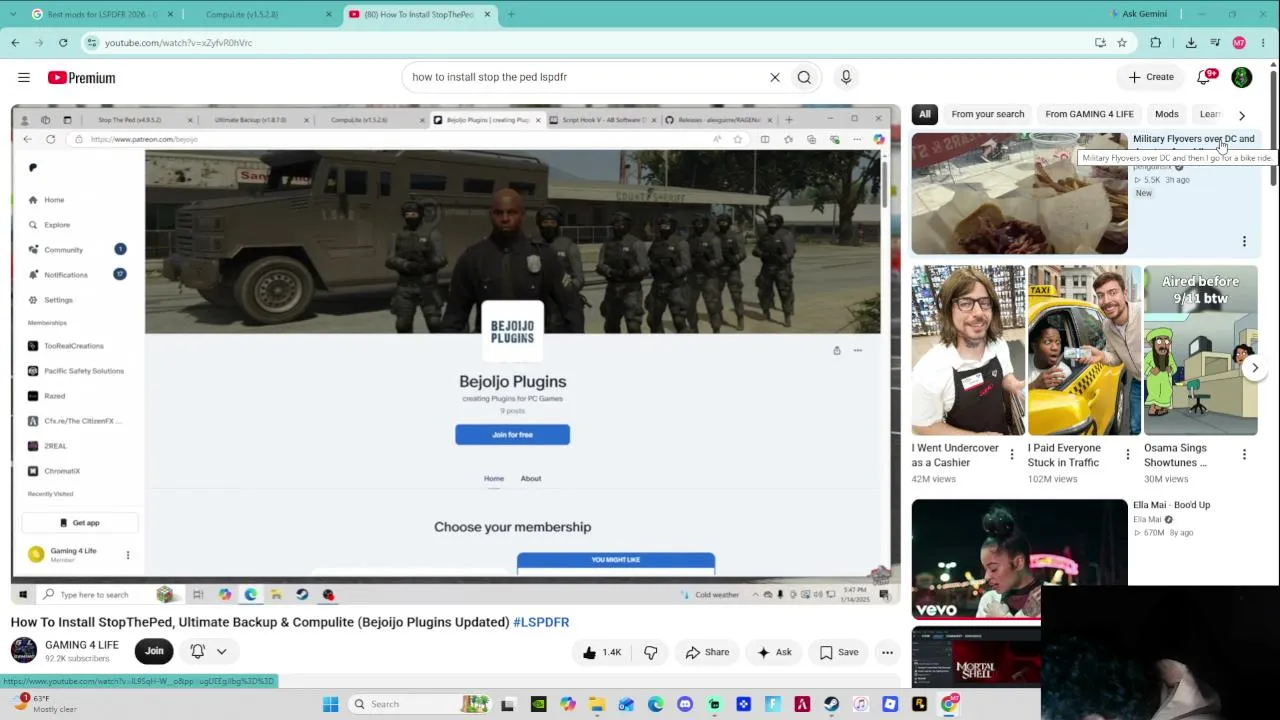Open the GAMING 4 LIFE channel name
The image size is (1280, 720).
(82, 645)
